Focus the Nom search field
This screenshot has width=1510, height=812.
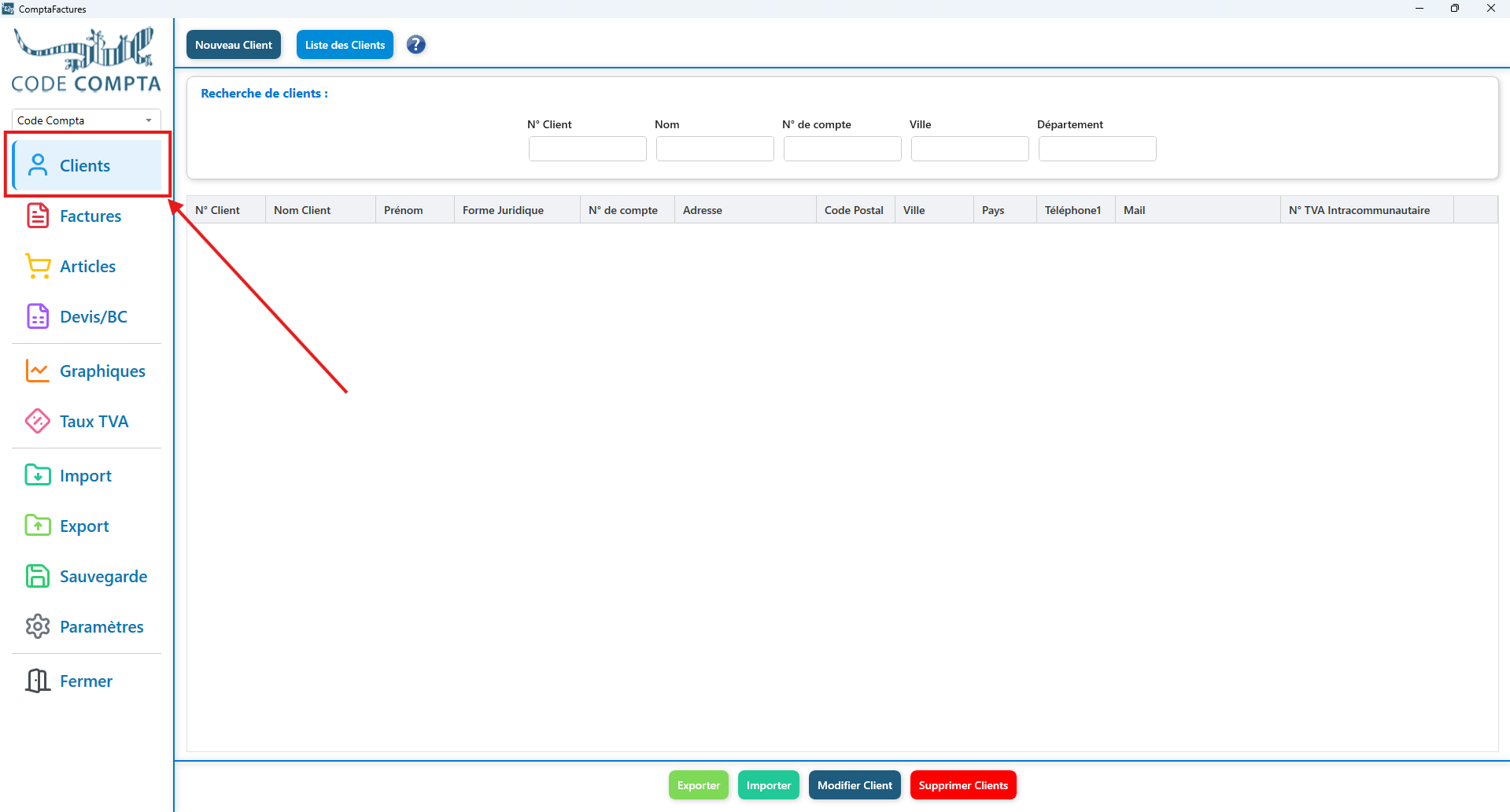pyautogui.click(x=715, y=149)
